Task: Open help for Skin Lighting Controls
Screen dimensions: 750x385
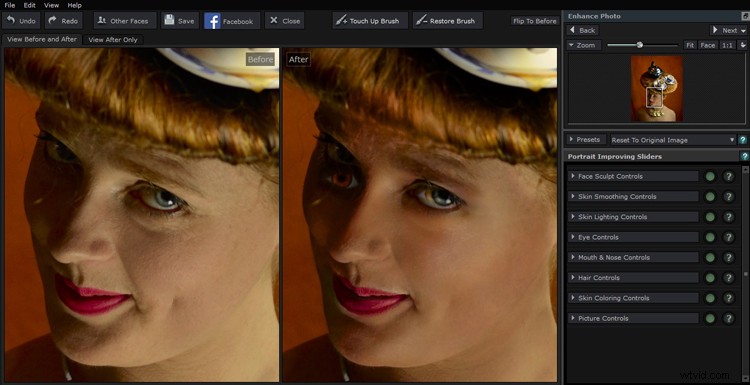Action: point(728,217)
